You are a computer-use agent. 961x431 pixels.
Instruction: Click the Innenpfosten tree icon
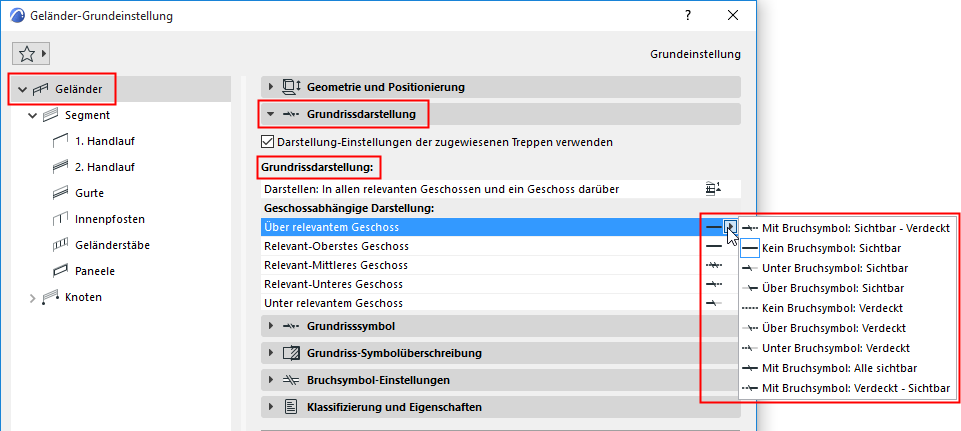(x=58, y=219)
